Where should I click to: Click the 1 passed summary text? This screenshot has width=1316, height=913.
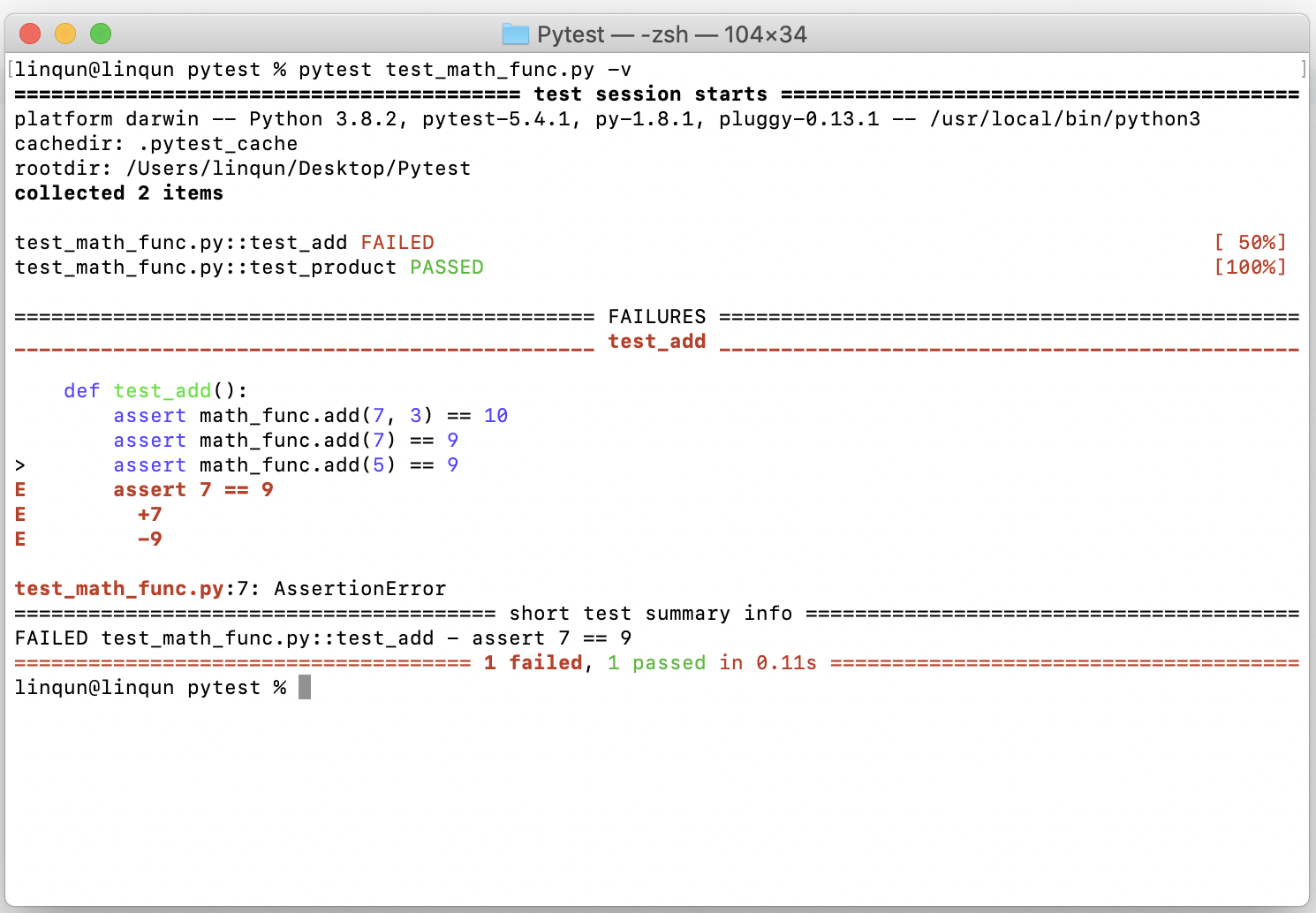[657, 662]
